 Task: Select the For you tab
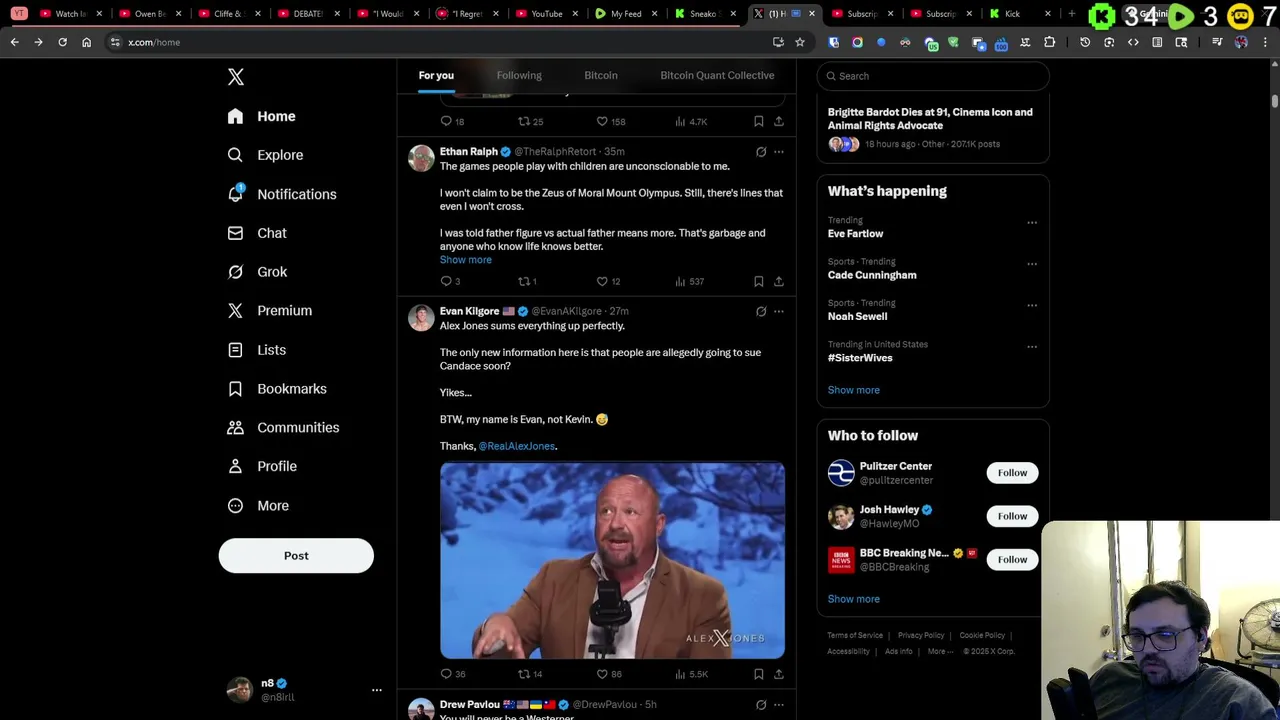[x=436, y=76]
